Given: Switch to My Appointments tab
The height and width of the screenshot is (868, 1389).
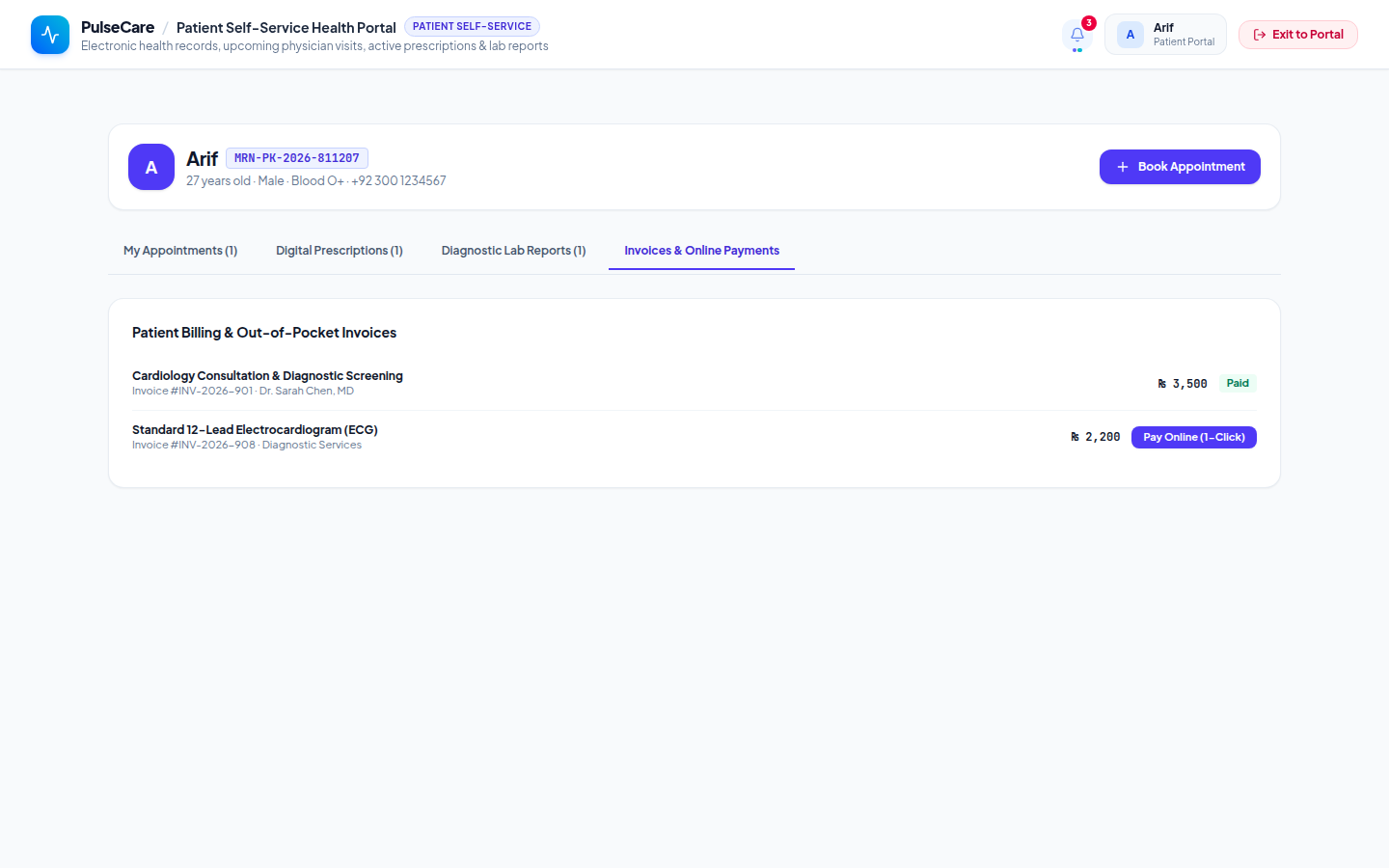Looking at the screenshot, I should 180,251.
